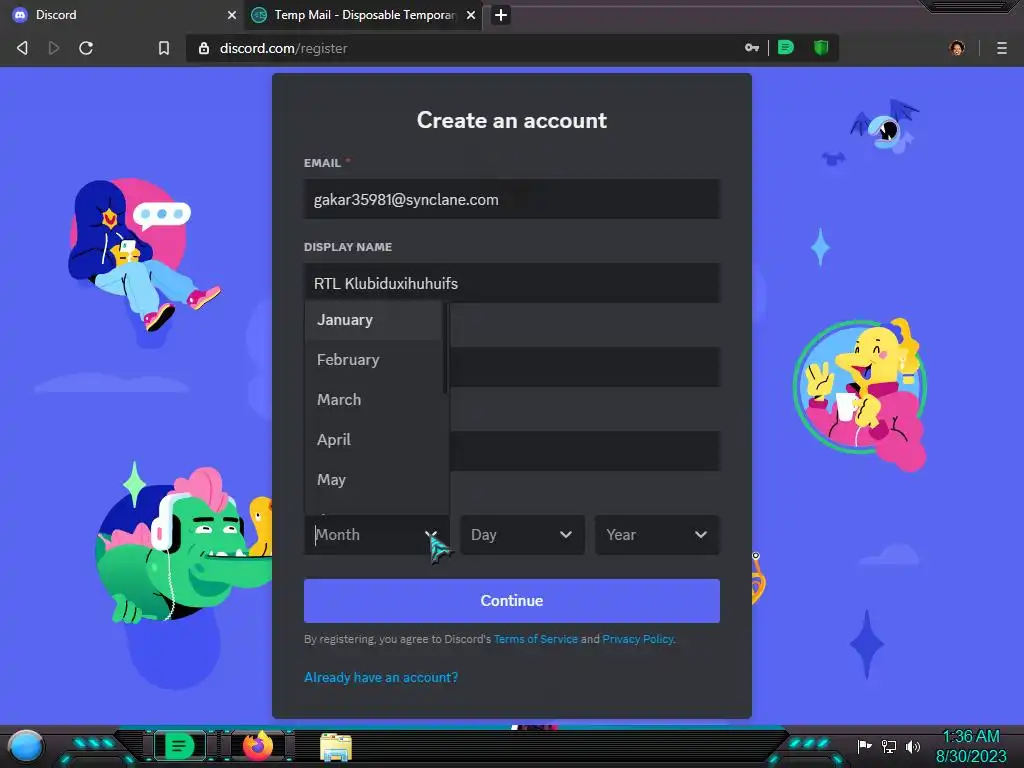Click the Display Name input field
This screenshot has width=1024, height=768.
point(512,283)
